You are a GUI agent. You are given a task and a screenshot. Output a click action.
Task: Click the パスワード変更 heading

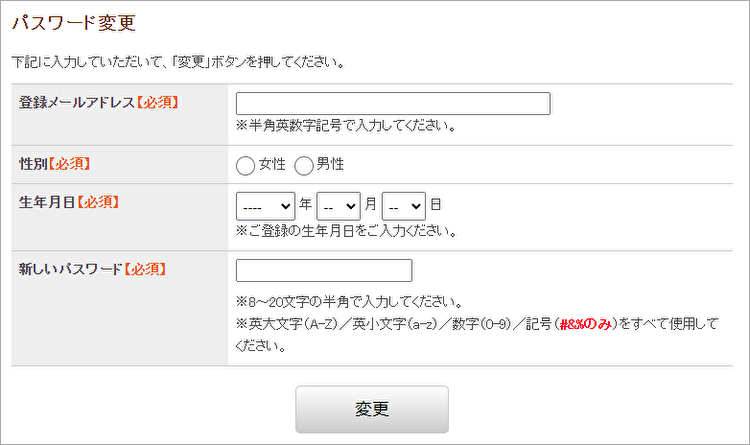[73, 22]
